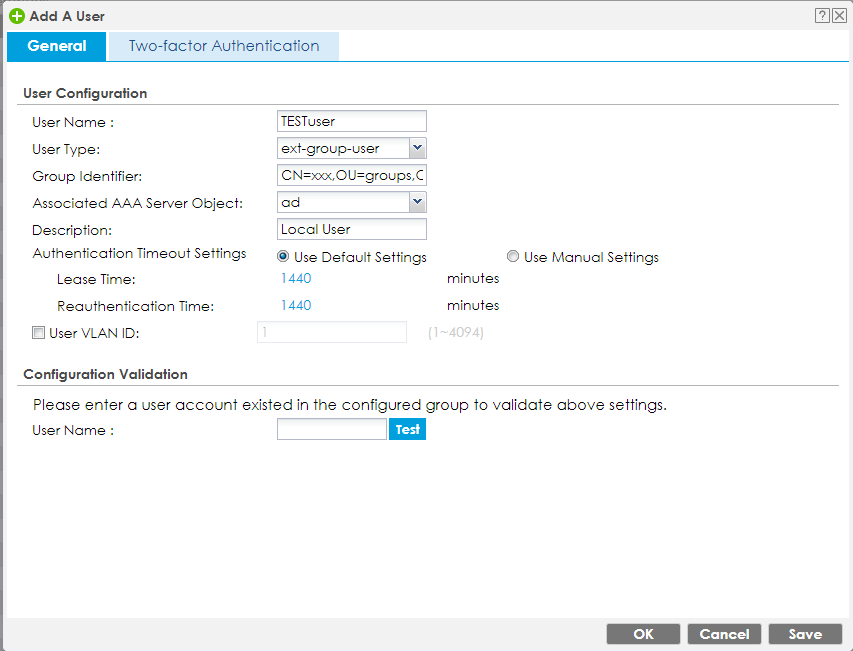Click the User Name field containing TESTuser
The height and width of the screenshot is (651, 853).
352,121
